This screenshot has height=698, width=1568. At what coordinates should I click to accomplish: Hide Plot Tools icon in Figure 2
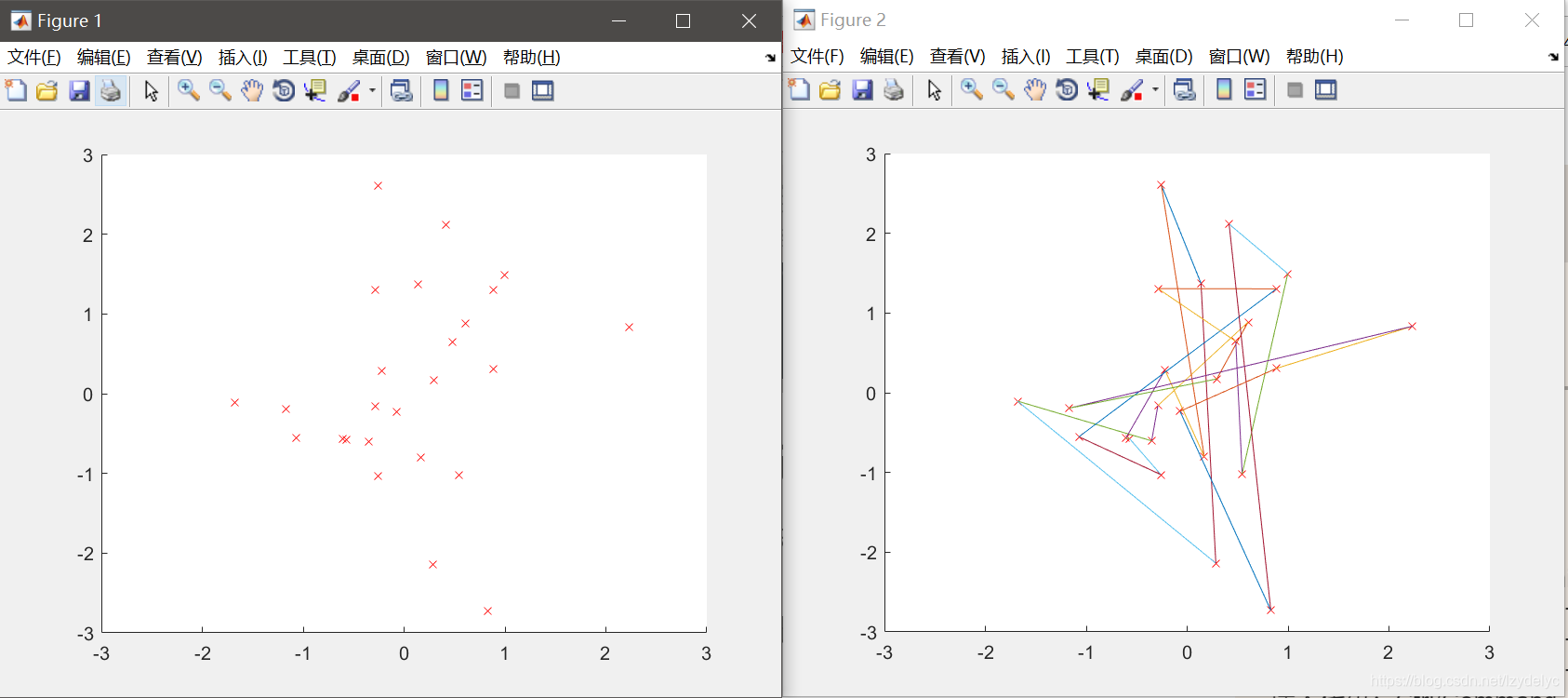pyautogui.click(x=1295, y=89)
